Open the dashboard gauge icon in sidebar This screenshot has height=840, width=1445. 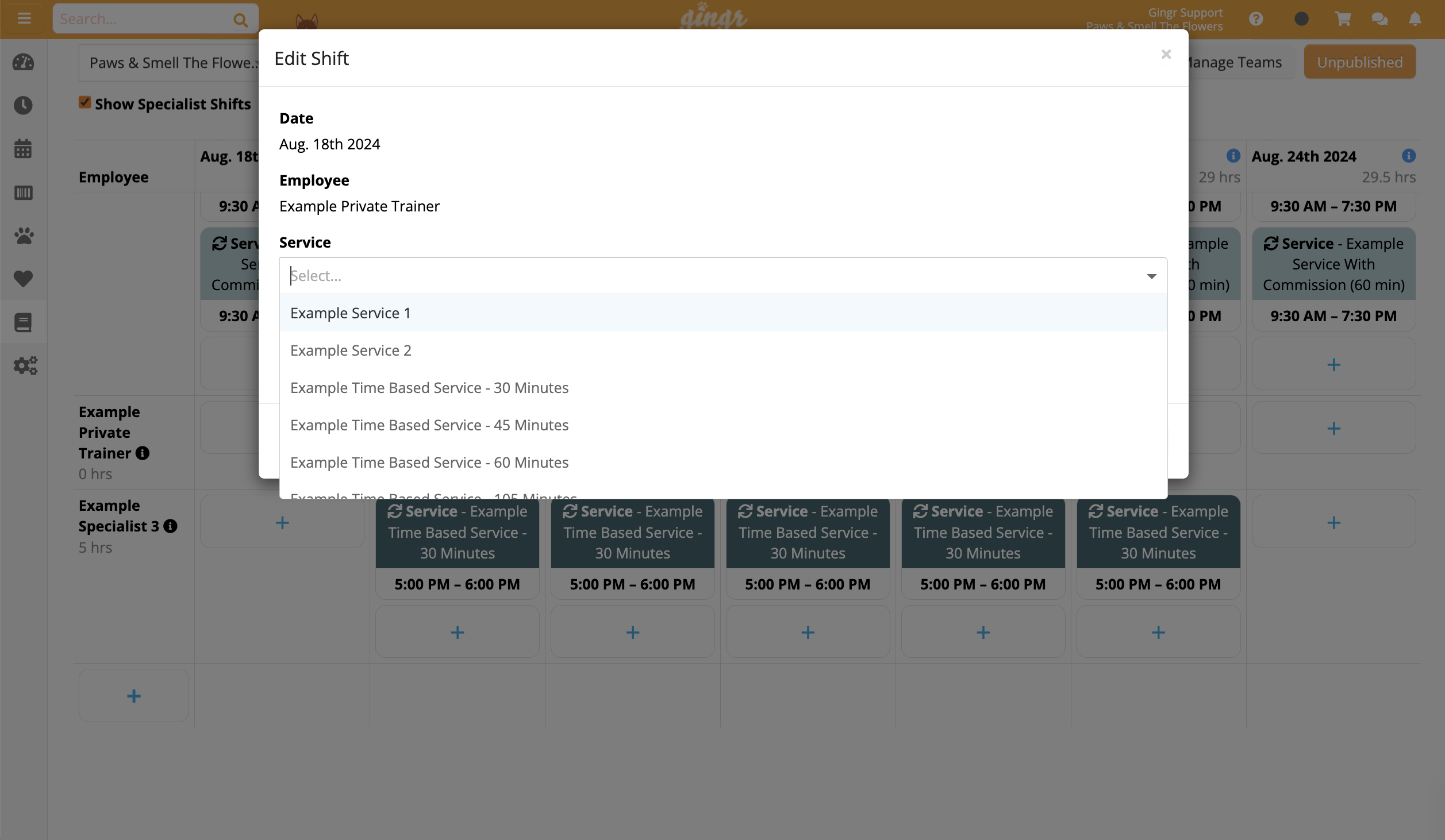pyautogui.click(x=24, y=62)
